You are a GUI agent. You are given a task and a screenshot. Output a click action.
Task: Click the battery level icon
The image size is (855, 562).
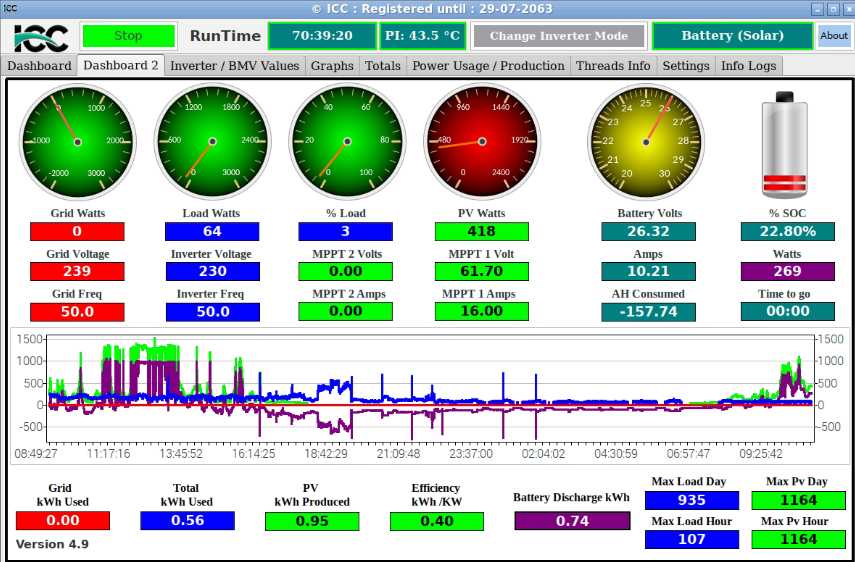(x=784, y=146)
